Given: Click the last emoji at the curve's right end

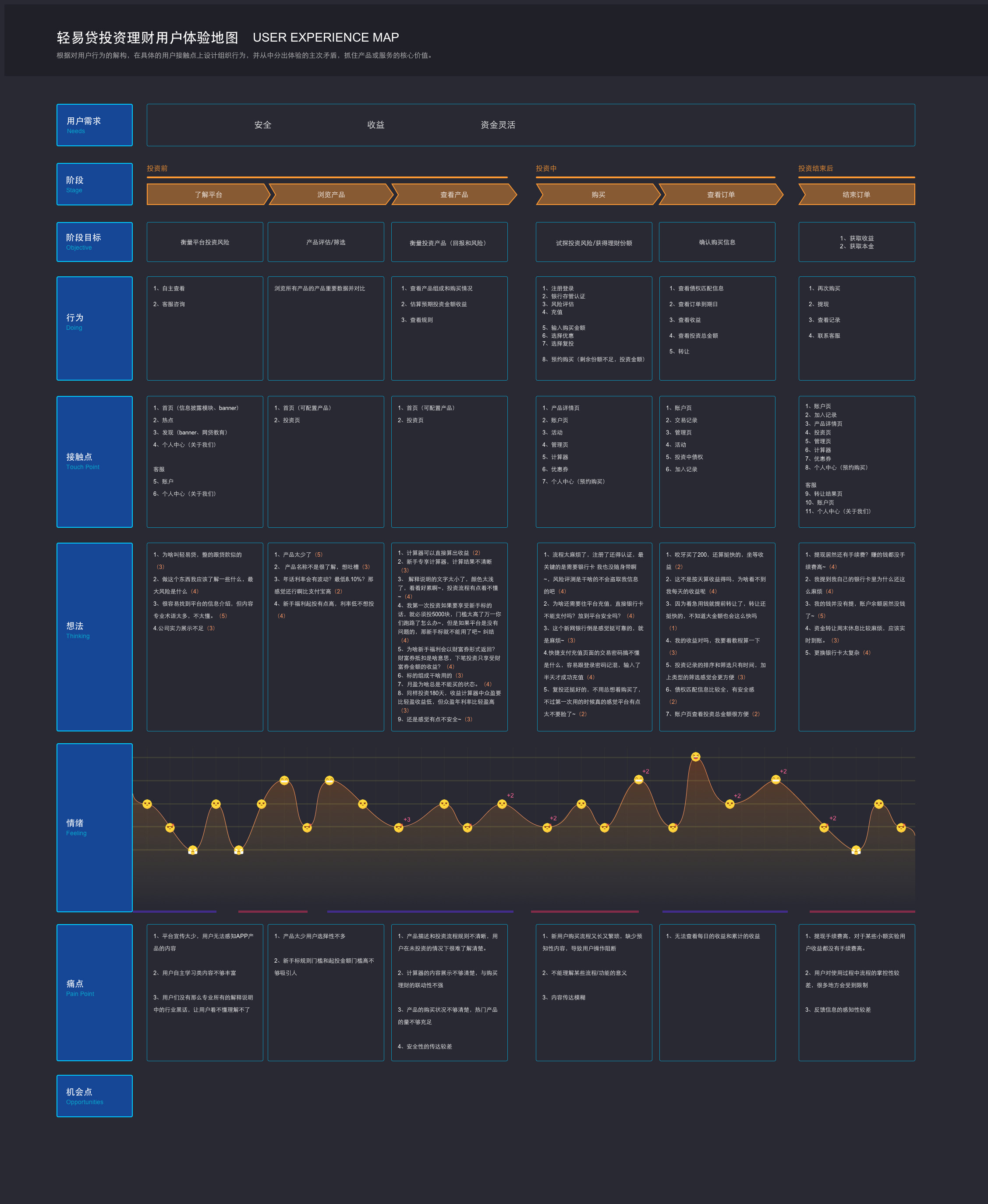Looking at the screenshot, I should (901, 827).
